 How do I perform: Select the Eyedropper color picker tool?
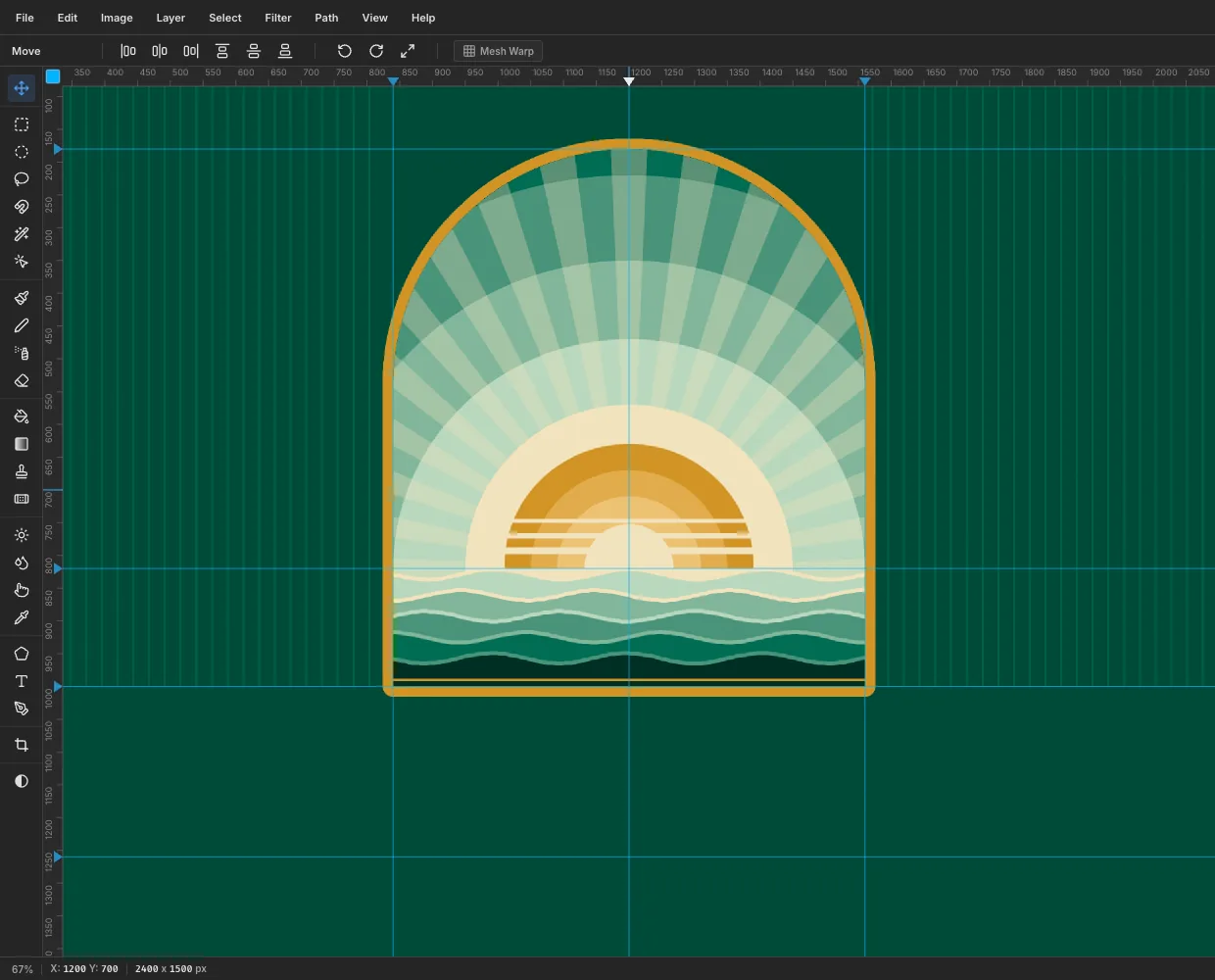(22, 617)
